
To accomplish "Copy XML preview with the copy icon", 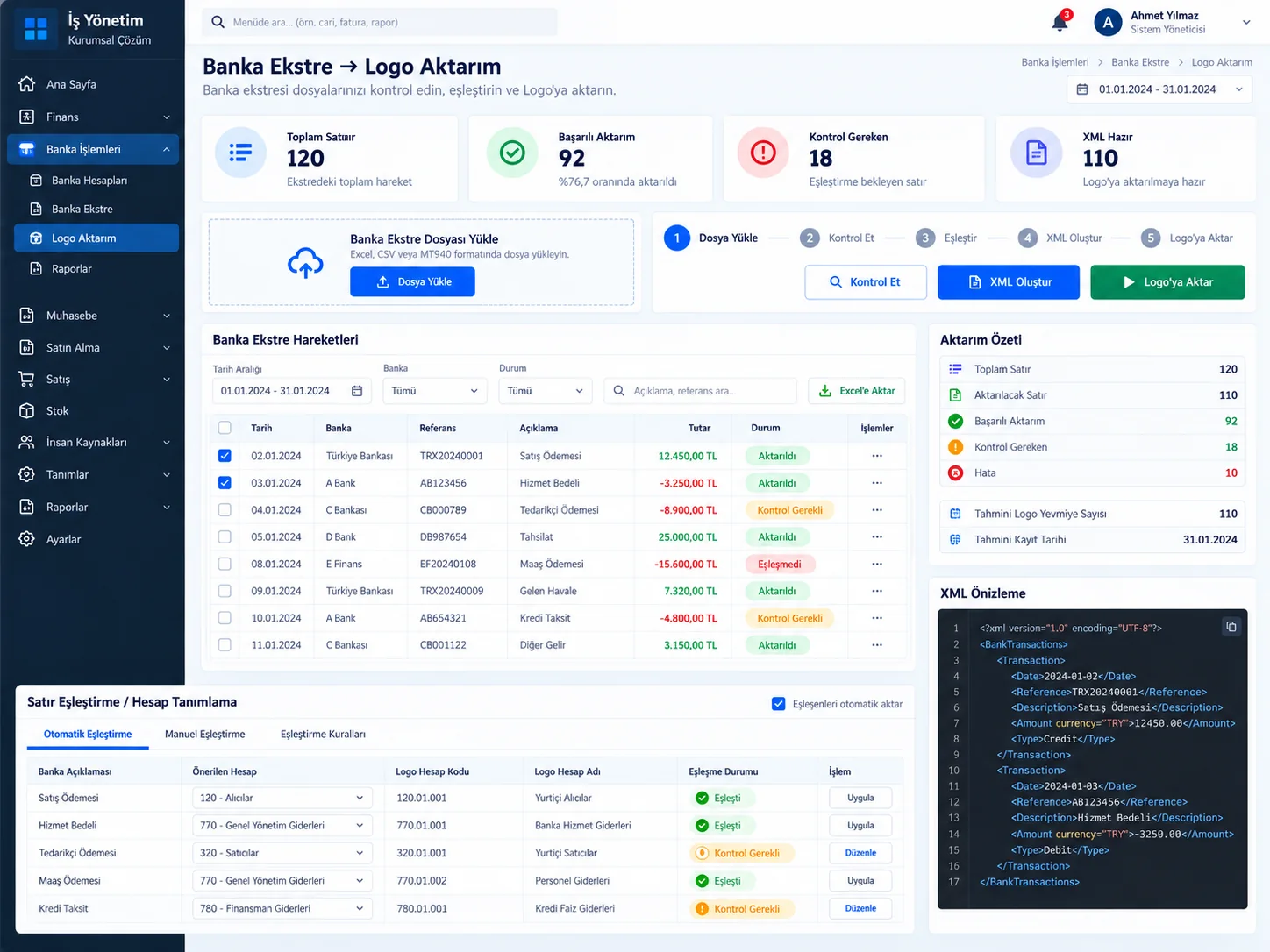I will (x=1231, y=627).
